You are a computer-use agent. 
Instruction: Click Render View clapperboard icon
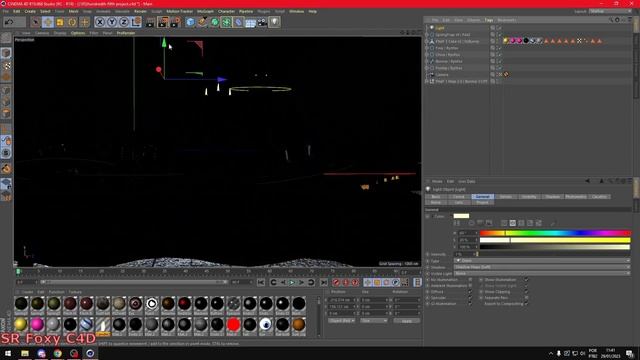pos(150,22)
